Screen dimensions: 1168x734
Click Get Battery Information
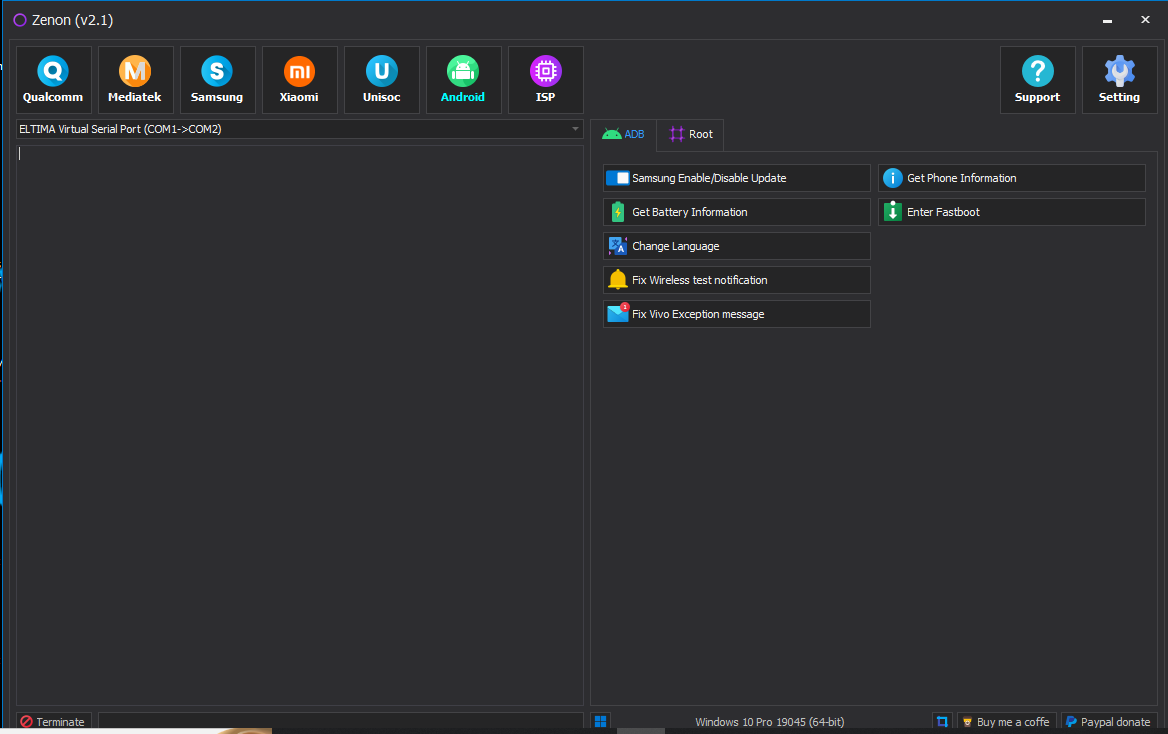click(x=736, y=212)
